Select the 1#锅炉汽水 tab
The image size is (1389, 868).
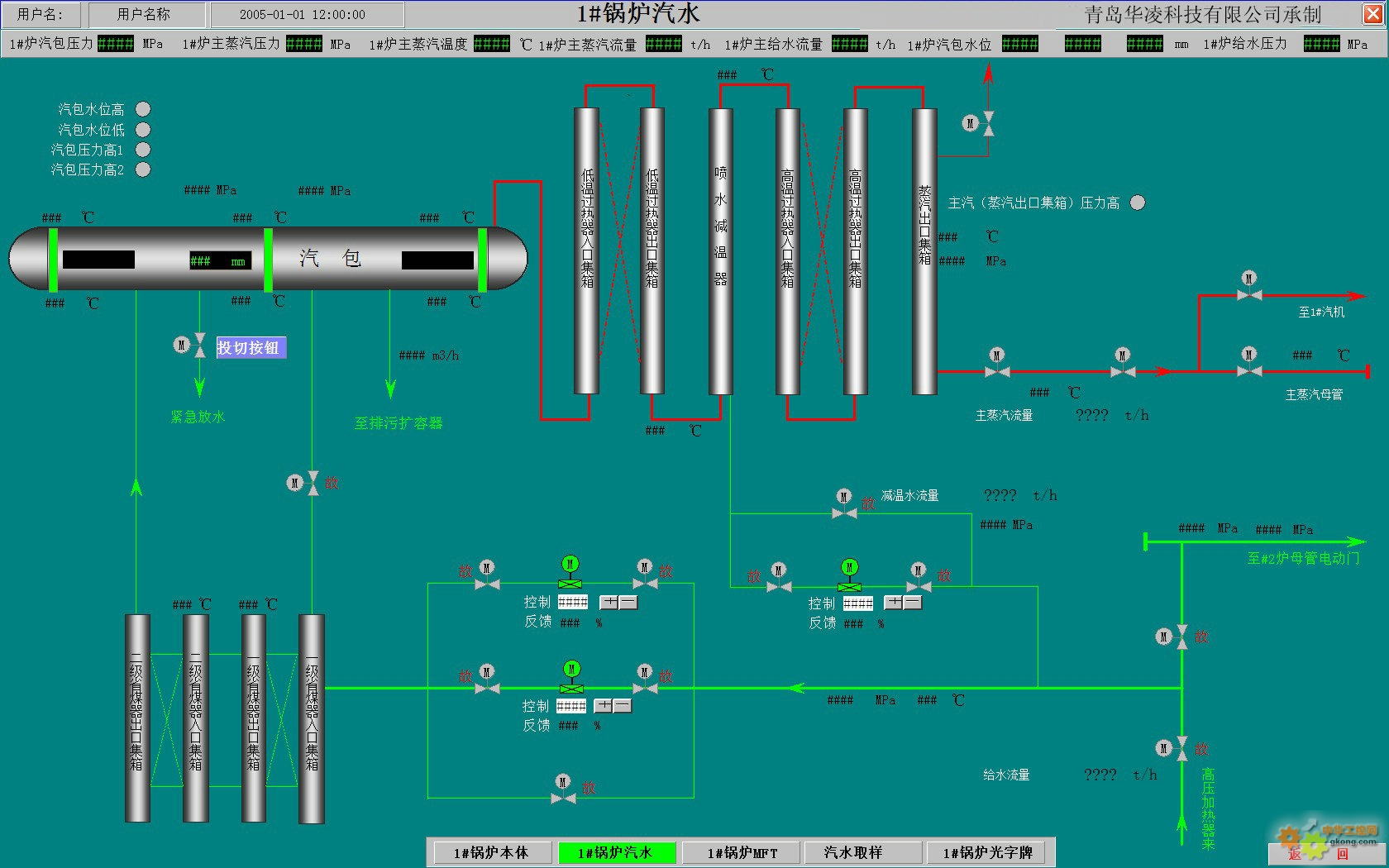point(616,852)
